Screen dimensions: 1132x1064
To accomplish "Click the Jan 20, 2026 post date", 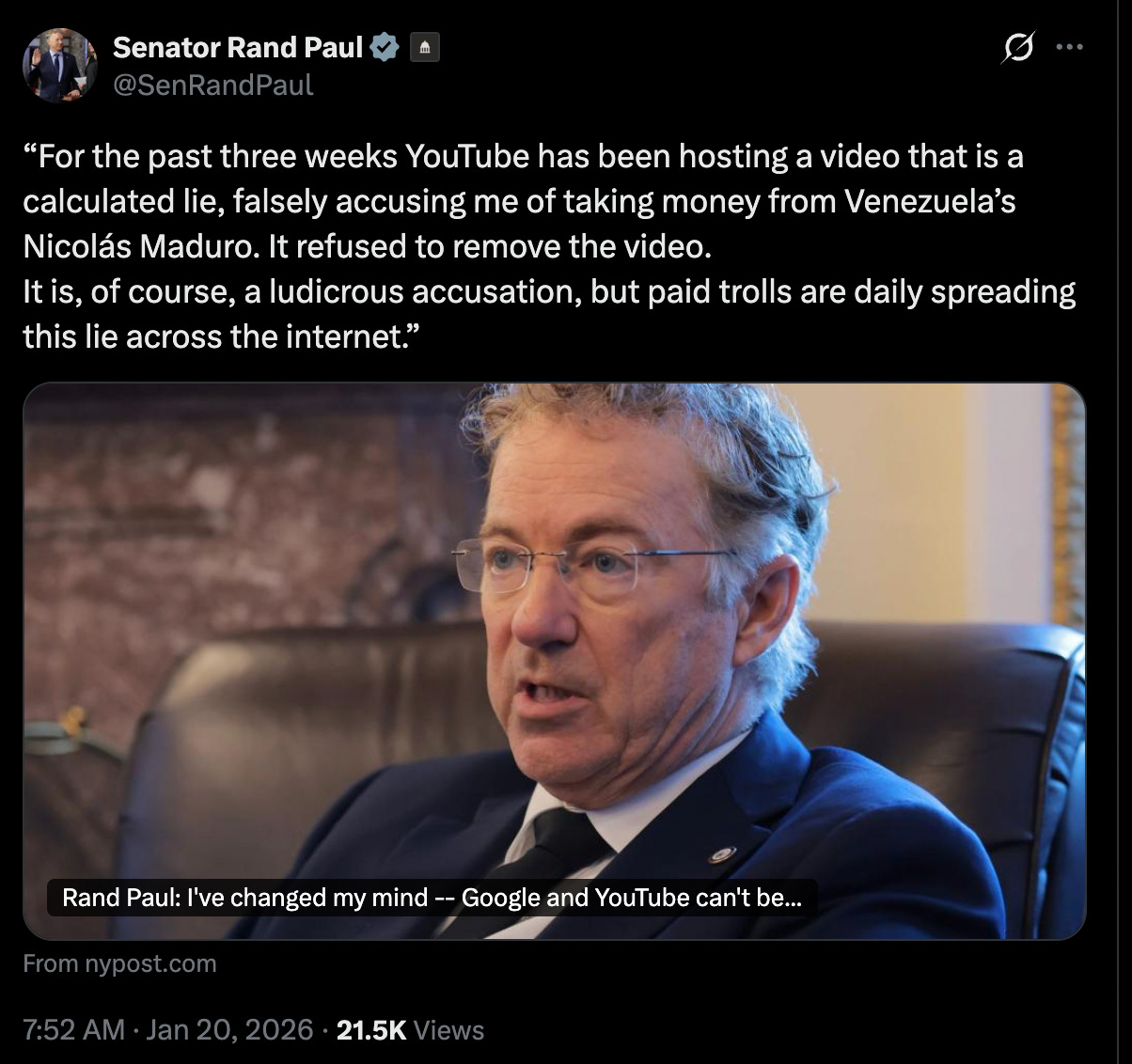I will (x=229, y=1029).
